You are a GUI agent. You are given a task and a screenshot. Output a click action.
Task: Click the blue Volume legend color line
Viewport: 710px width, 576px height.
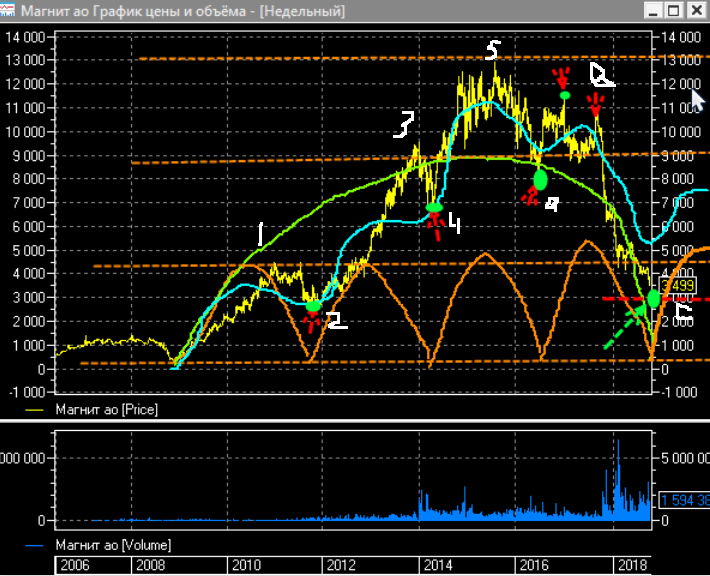[x=35, y=545]
